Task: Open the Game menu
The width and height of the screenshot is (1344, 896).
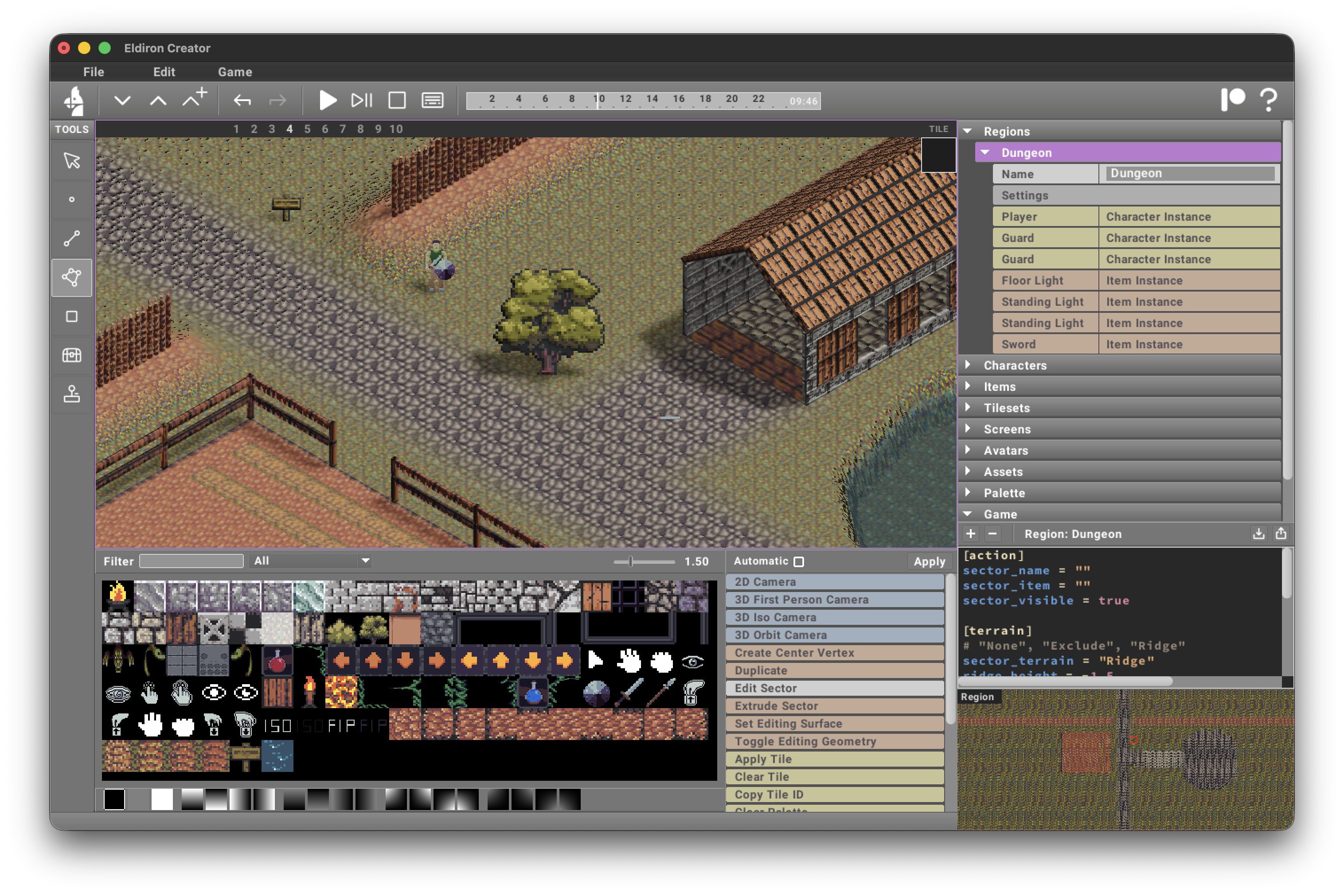Action: pos(234,71)
